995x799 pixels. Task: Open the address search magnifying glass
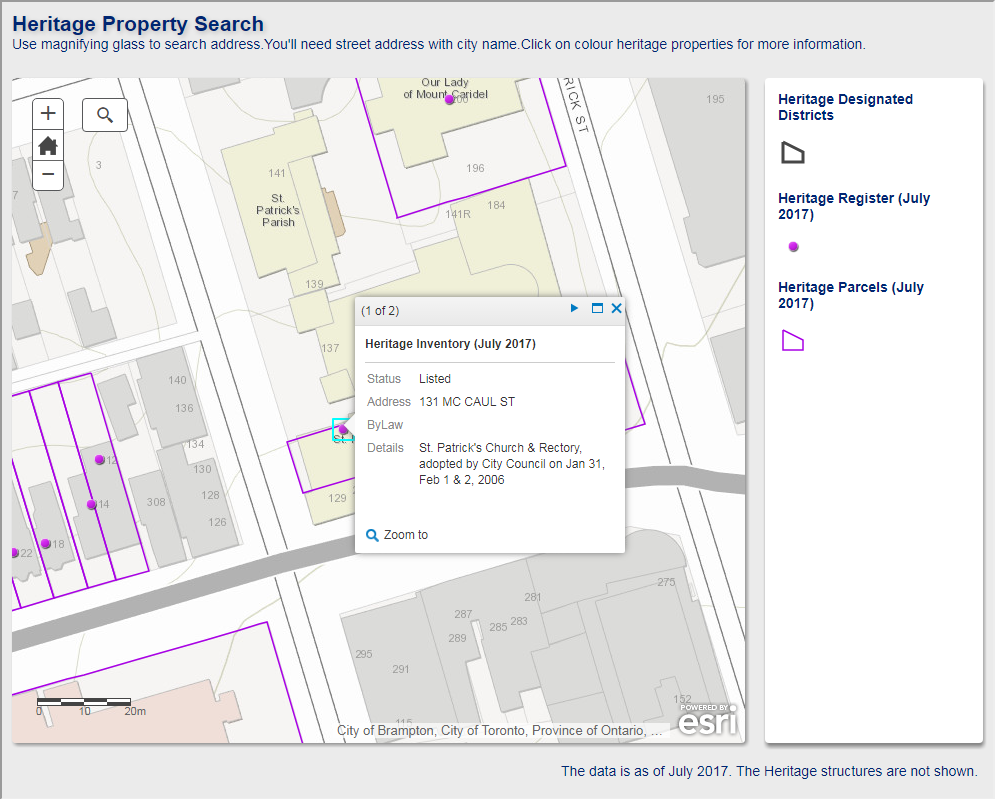(x=105, y=115)
